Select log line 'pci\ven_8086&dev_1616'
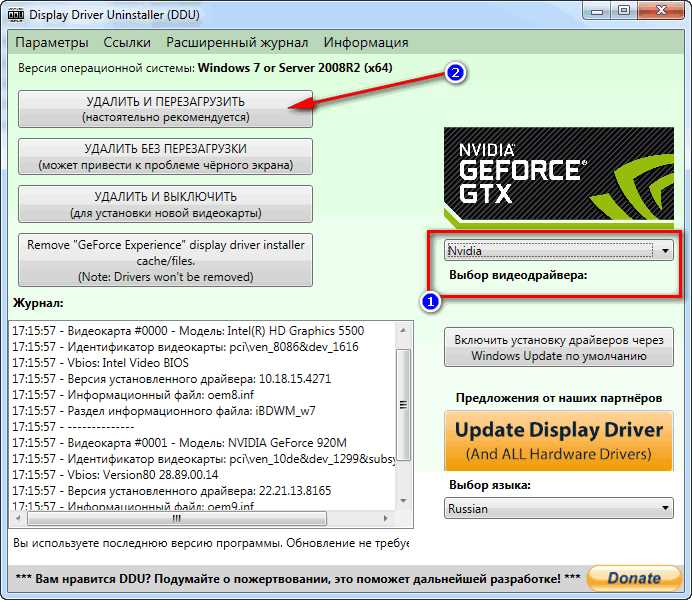 185,347
